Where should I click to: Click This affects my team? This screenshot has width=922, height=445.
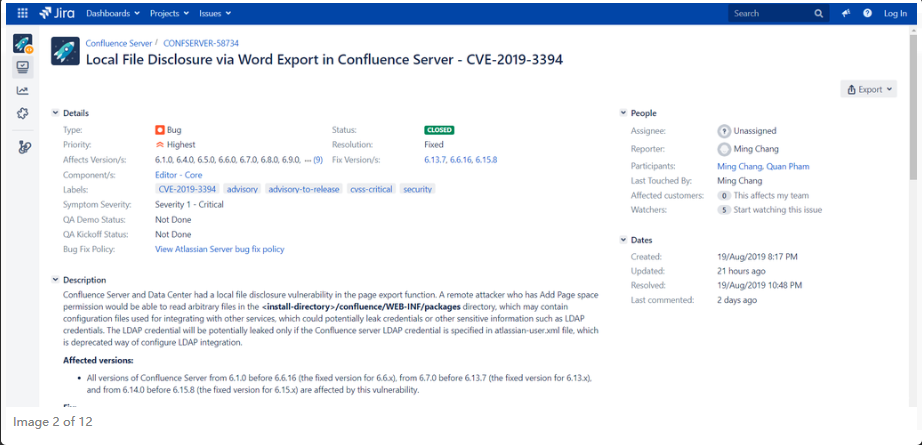771,195
